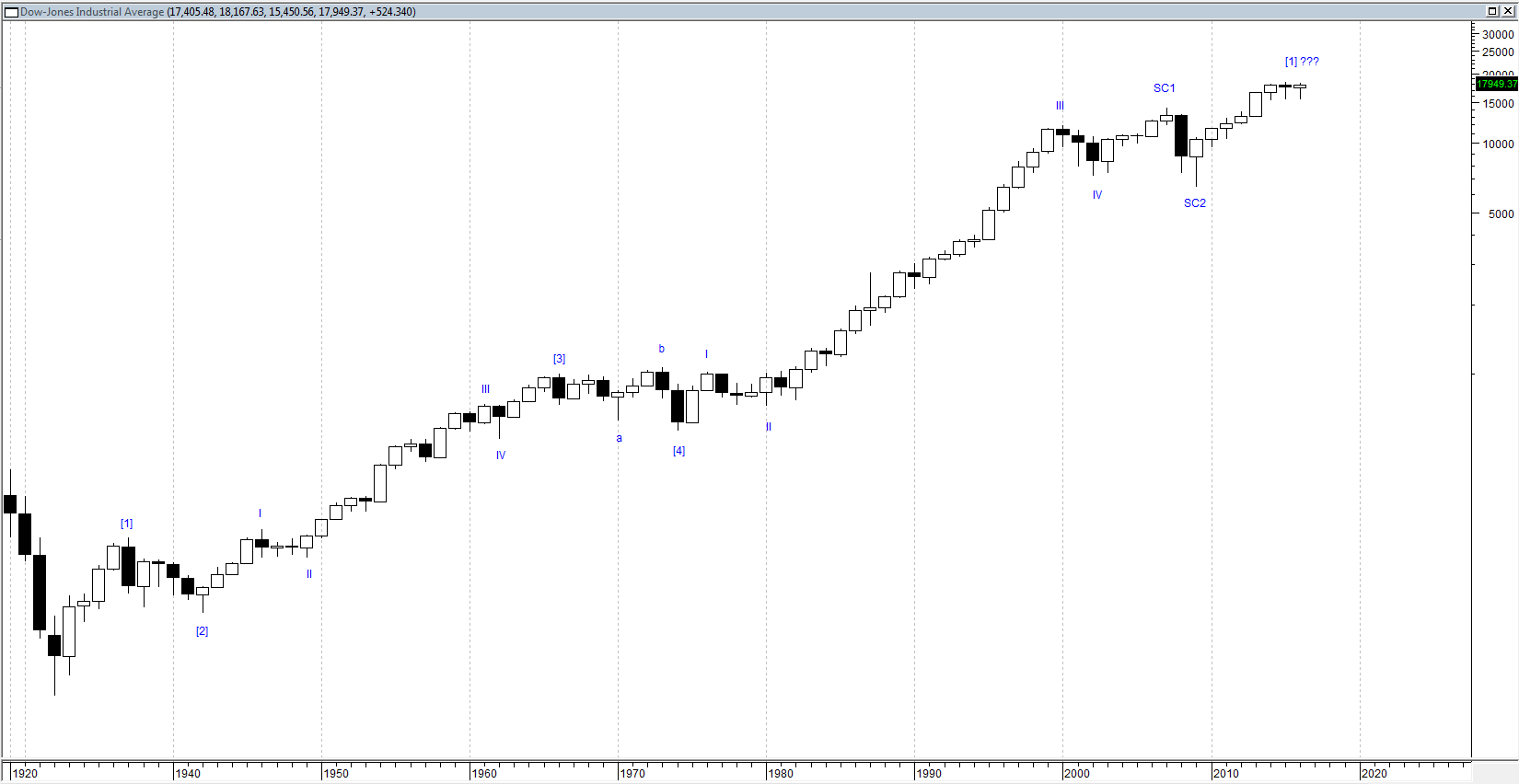Select the IV annotation near year 1962
Image resolution: width=1519 pixels, height=784 pixels.
[501, 455]
